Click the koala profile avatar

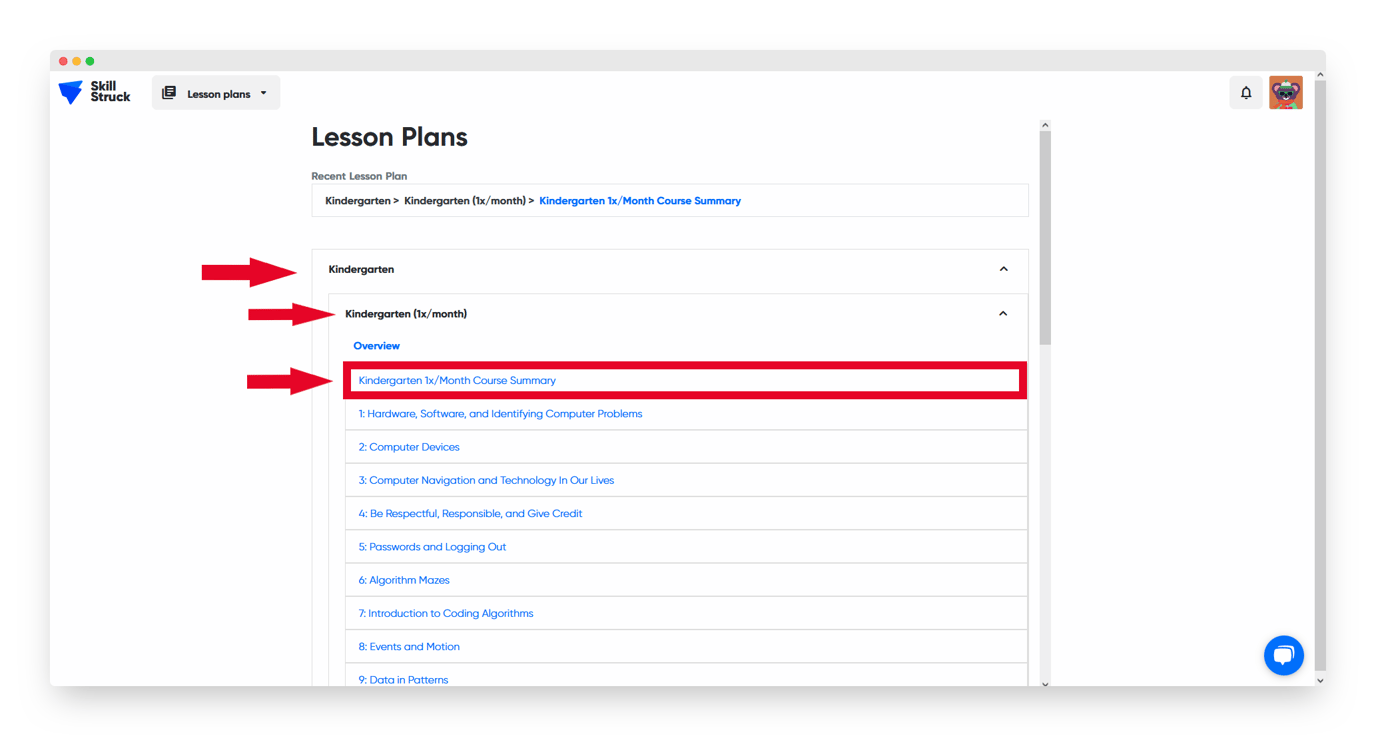tap(1286, 91)
